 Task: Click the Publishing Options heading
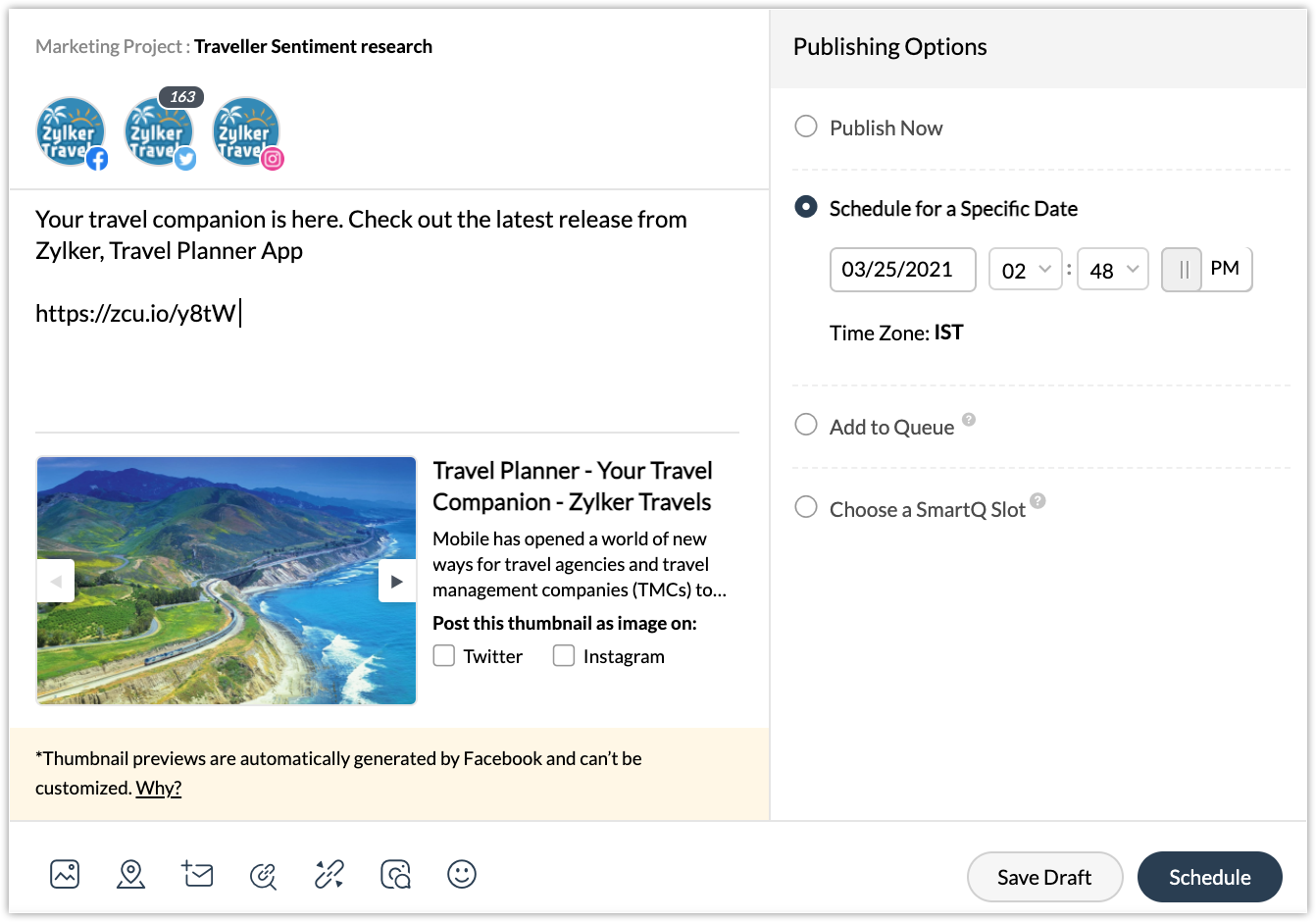[889, 46]
